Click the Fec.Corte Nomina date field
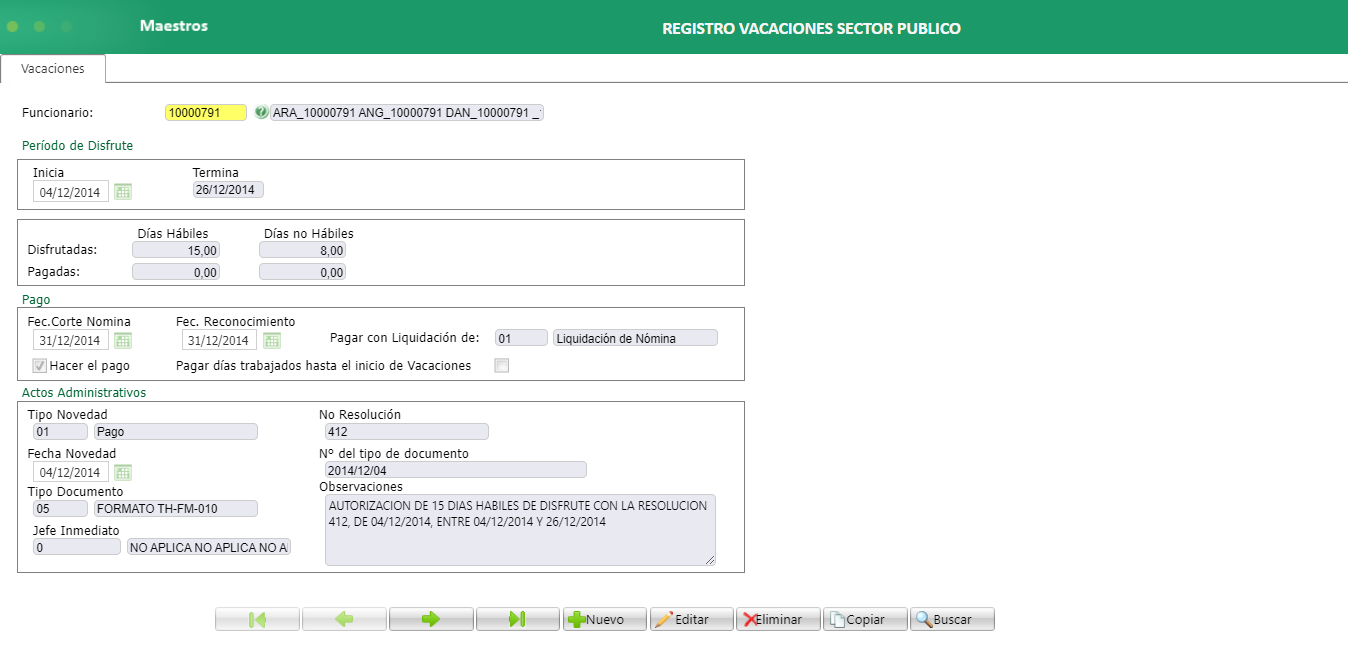This screenshot has height=655, width=1348. (x=71, y=340)
